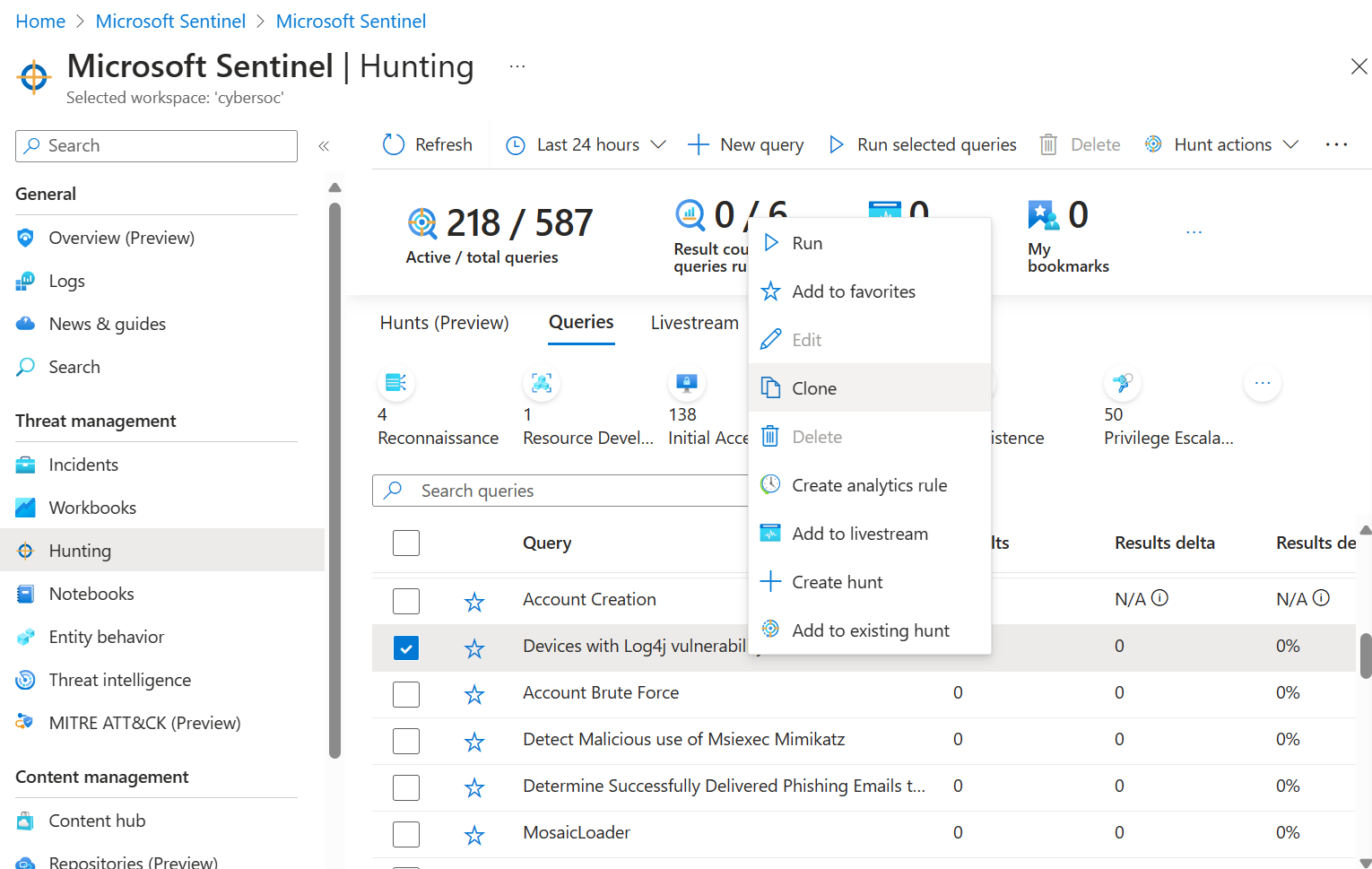The width and height of the screenshot is (1372, 869).
Task: Click the Resource Development tactic icon
Action: 541,383
